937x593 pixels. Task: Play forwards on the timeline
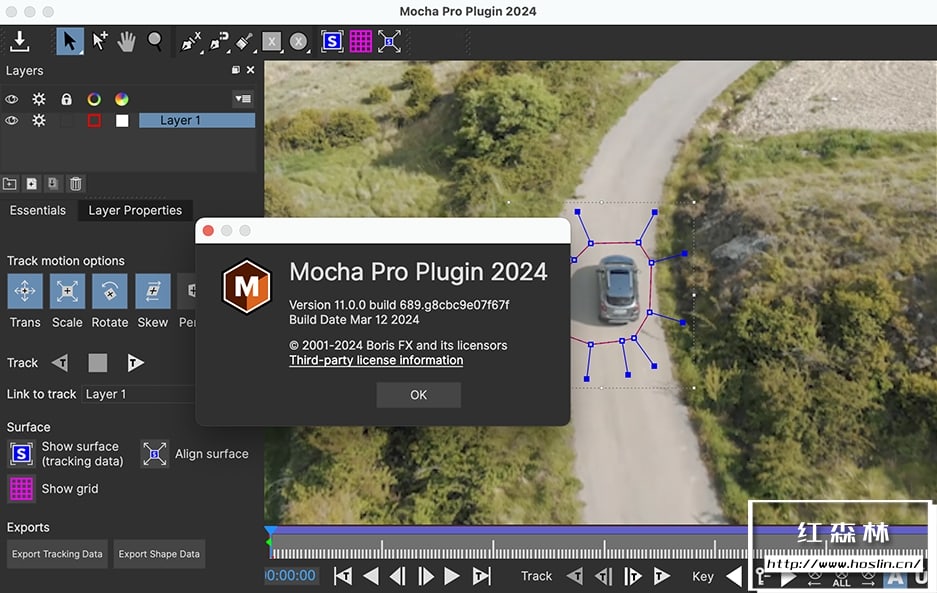click(x=452, y=576)
